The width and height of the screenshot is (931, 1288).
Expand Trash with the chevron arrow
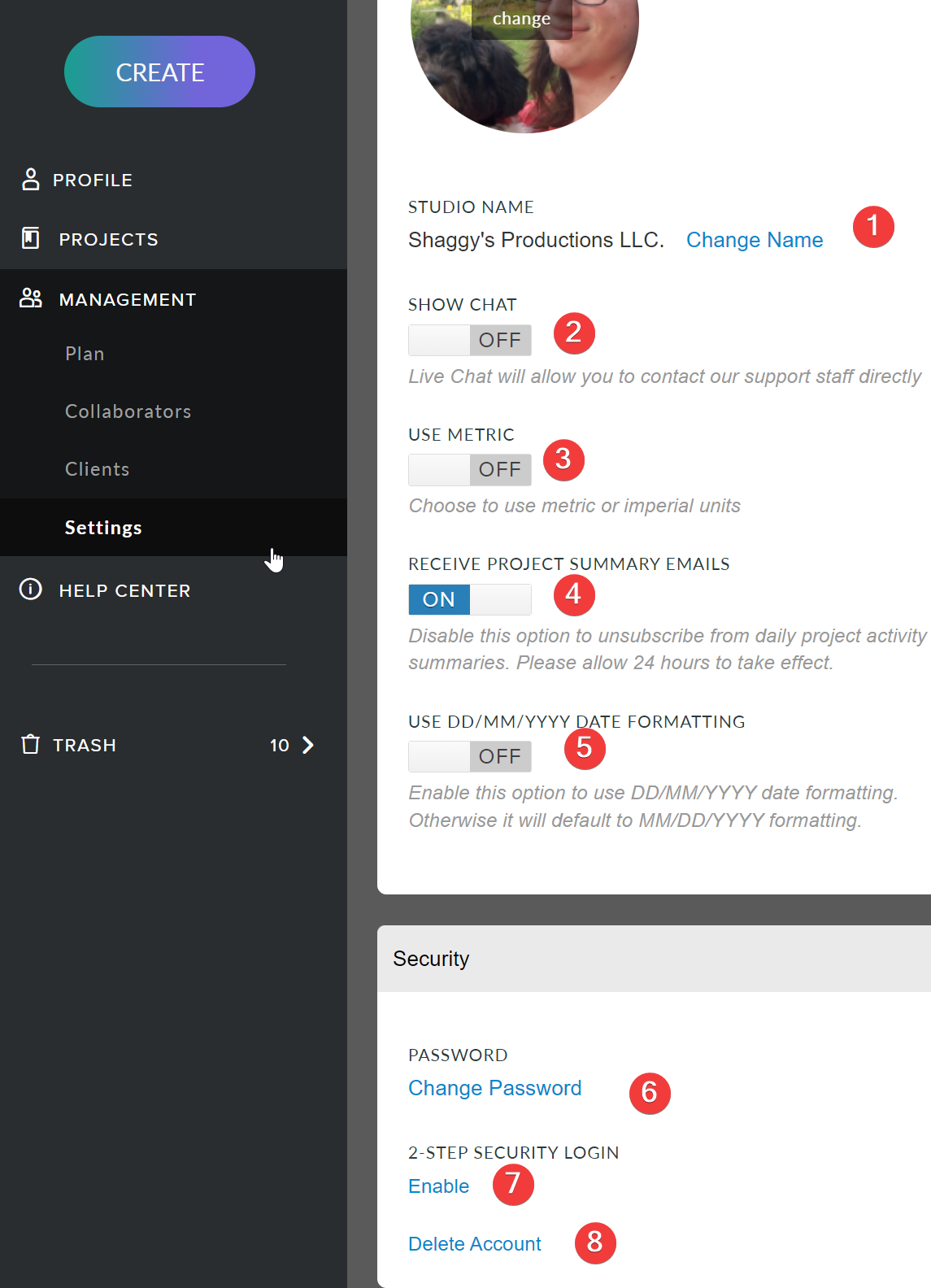point(307,745)
